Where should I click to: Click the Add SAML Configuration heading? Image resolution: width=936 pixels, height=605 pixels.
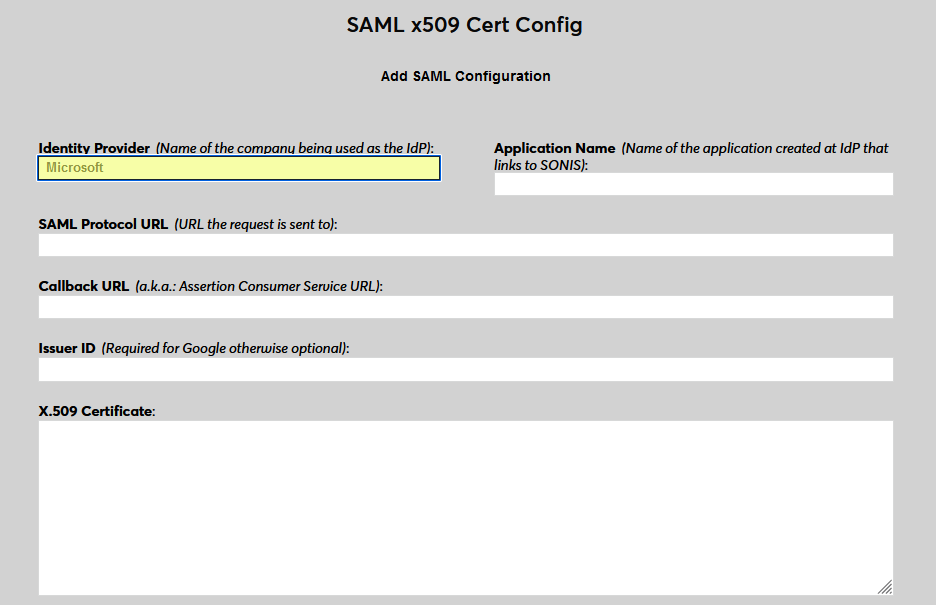point(465,76)
